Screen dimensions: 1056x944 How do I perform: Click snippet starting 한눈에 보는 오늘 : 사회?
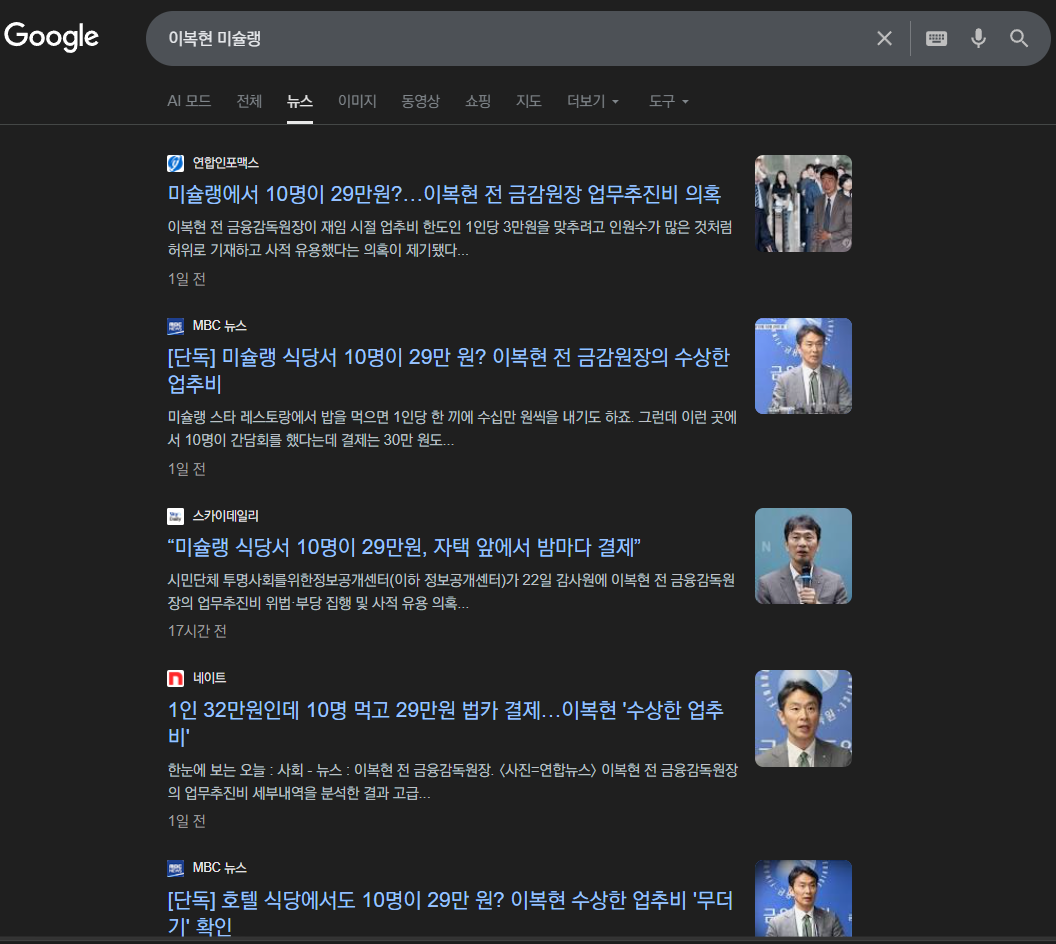tap(453, 781)
